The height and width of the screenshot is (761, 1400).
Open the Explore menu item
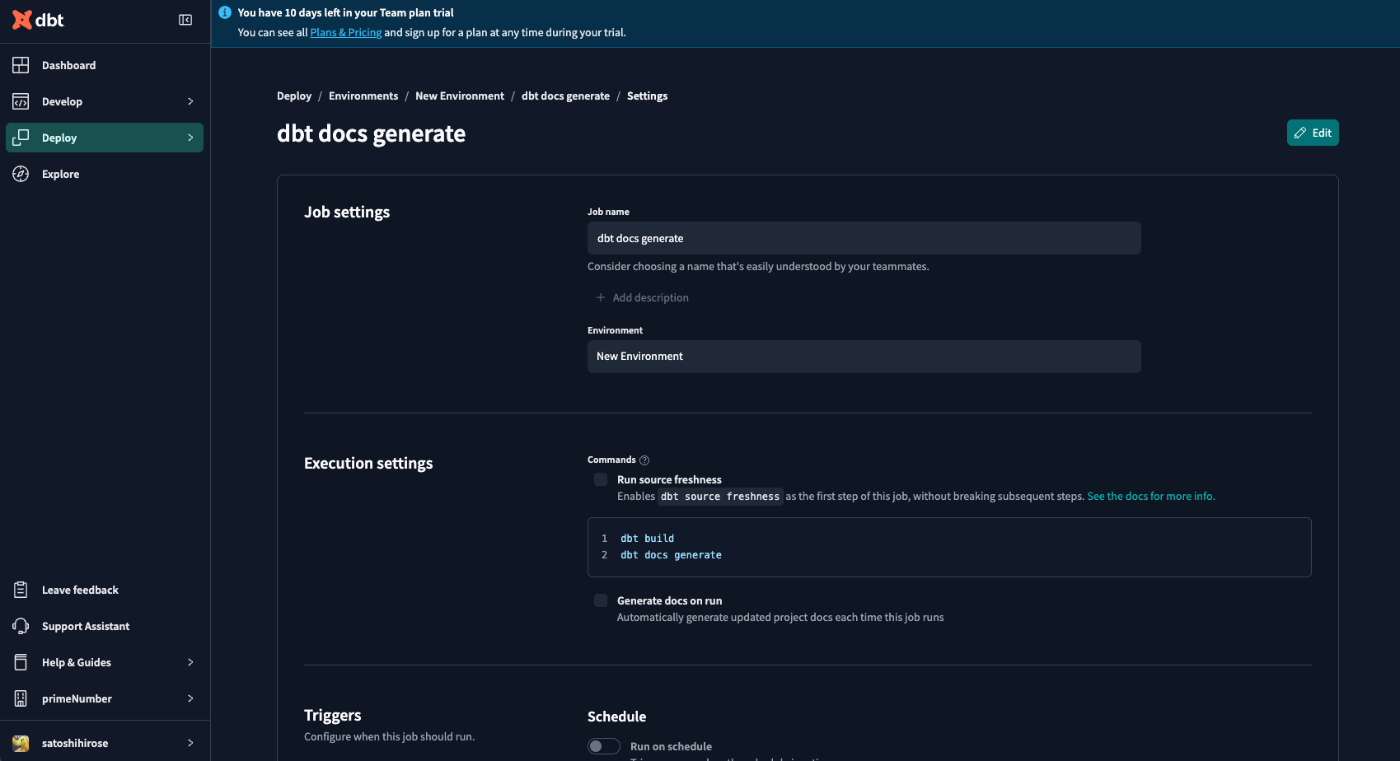pyautogui.click(x=105, y=174)
